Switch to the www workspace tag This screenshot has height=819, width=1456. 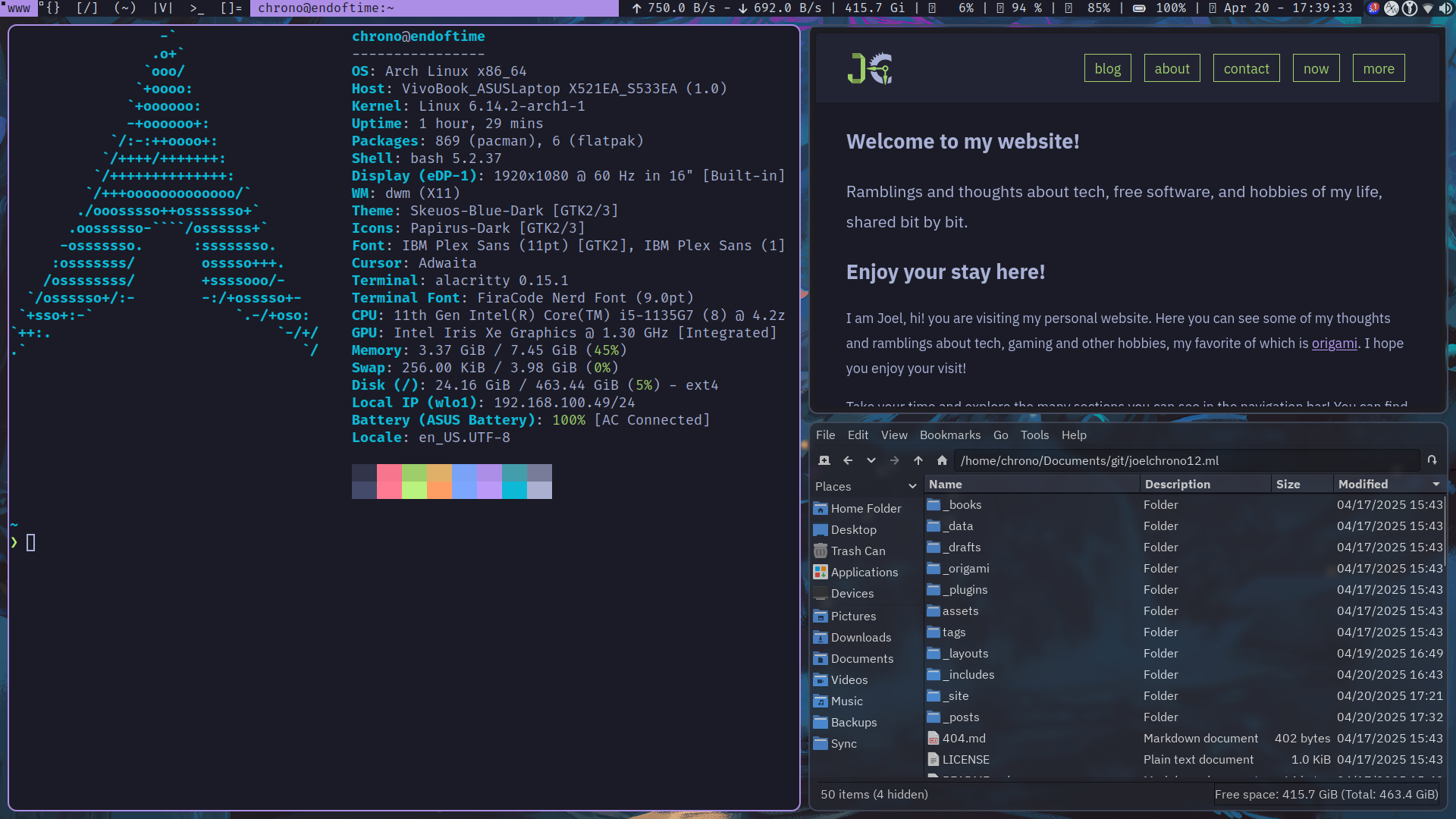coord(19,8)
